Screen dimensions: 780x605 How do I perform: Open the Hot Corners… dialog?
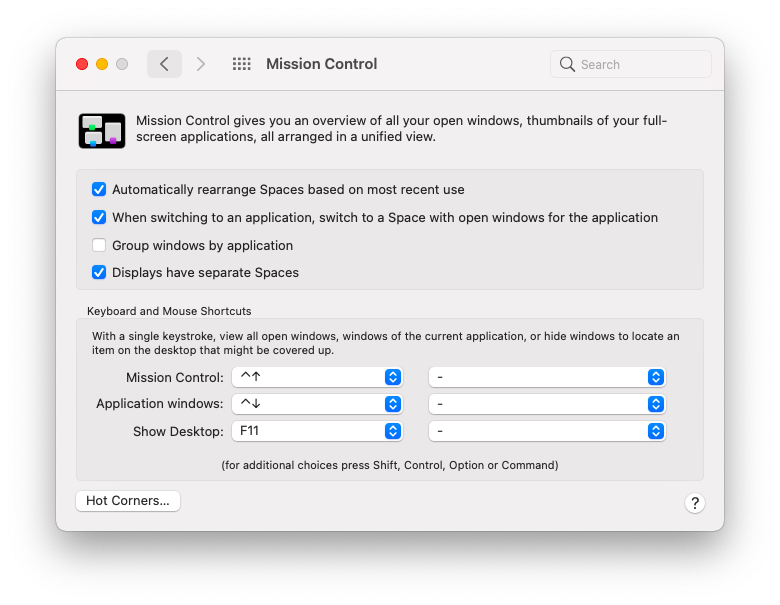(x=128, y=501)
